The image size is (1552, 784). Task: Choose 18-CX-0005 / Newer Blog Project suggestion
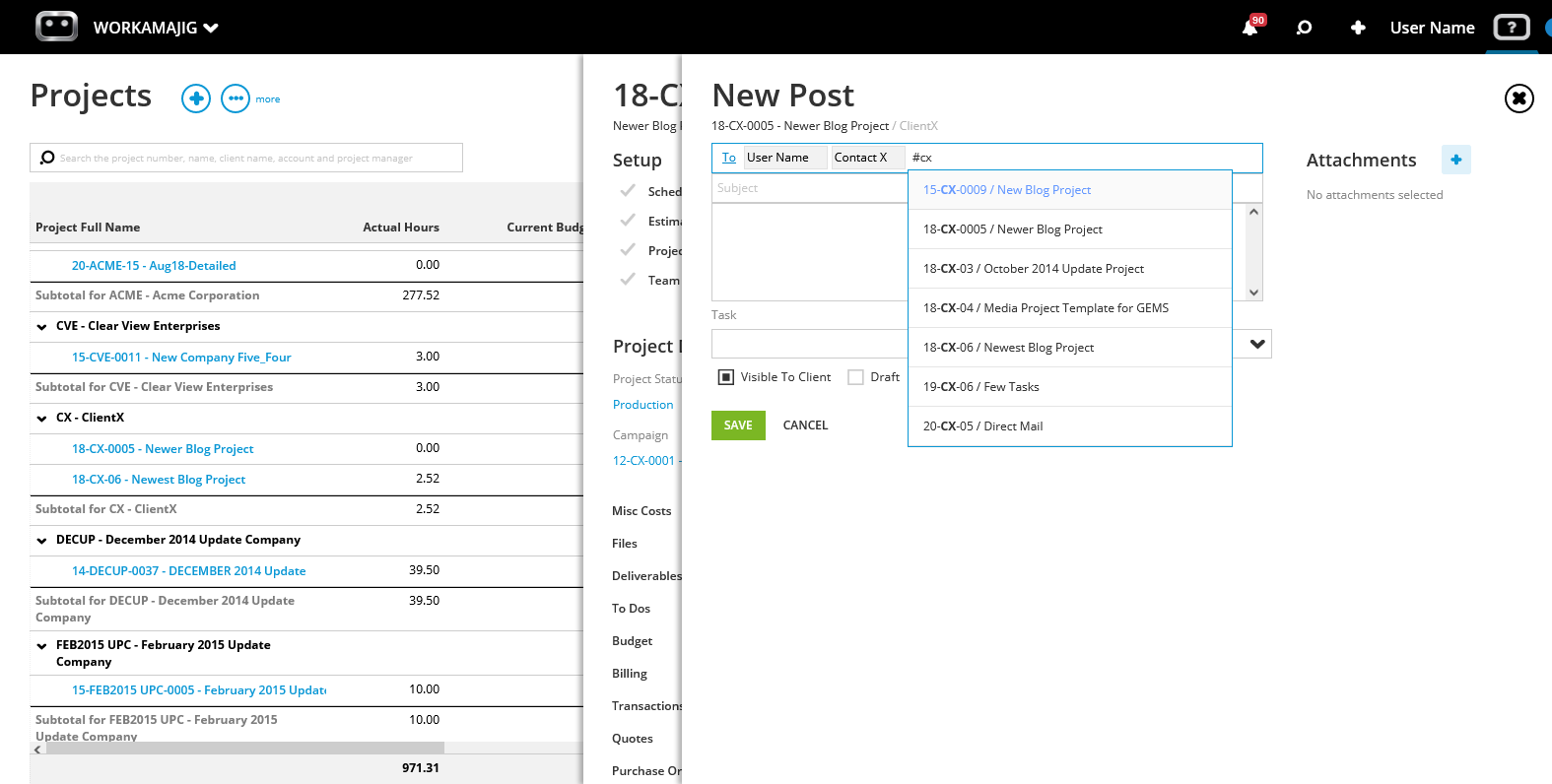[1070, 229]
